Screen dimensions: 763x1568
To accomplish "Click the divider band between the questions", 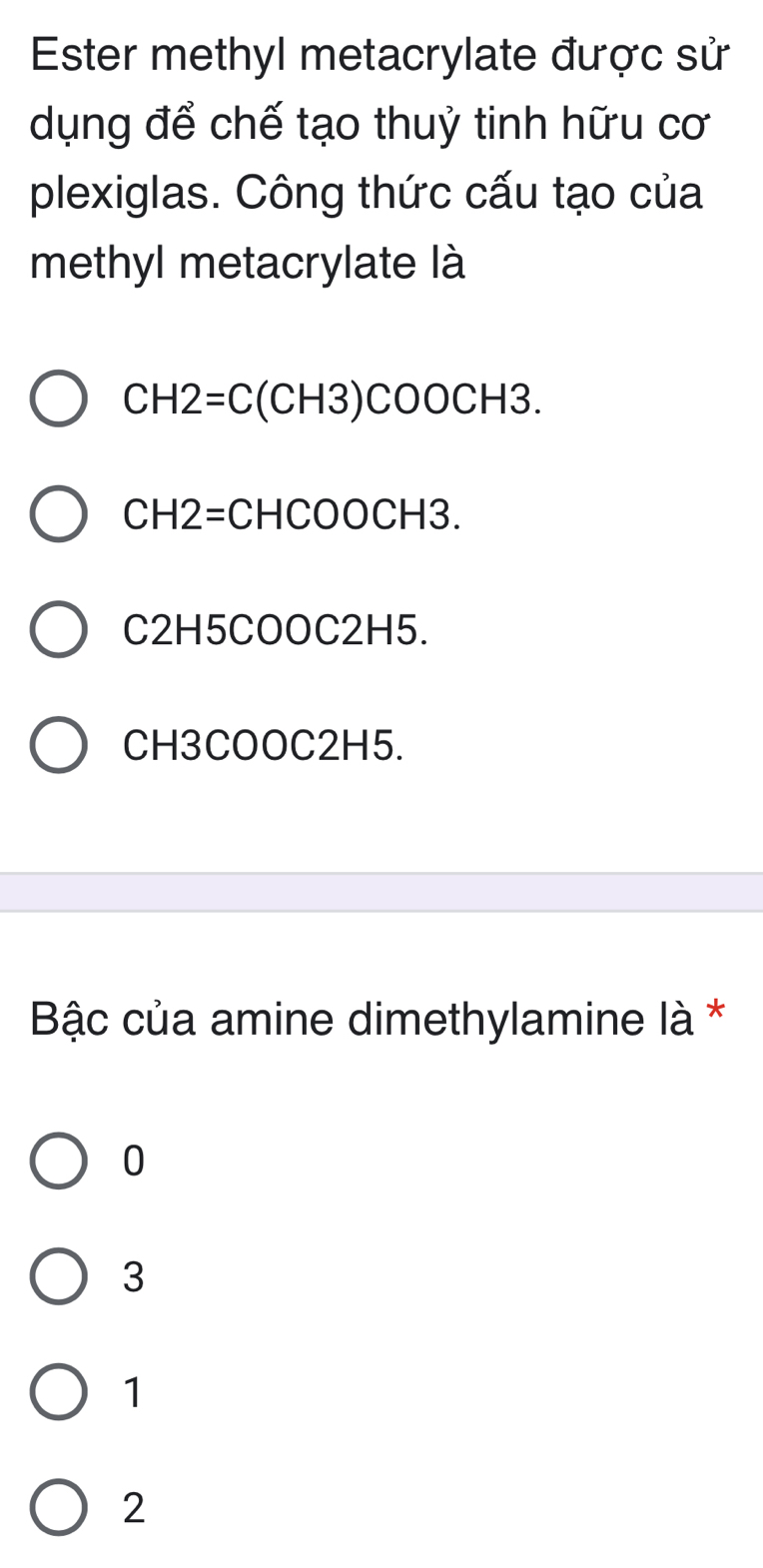I will [x=381, y=892].
